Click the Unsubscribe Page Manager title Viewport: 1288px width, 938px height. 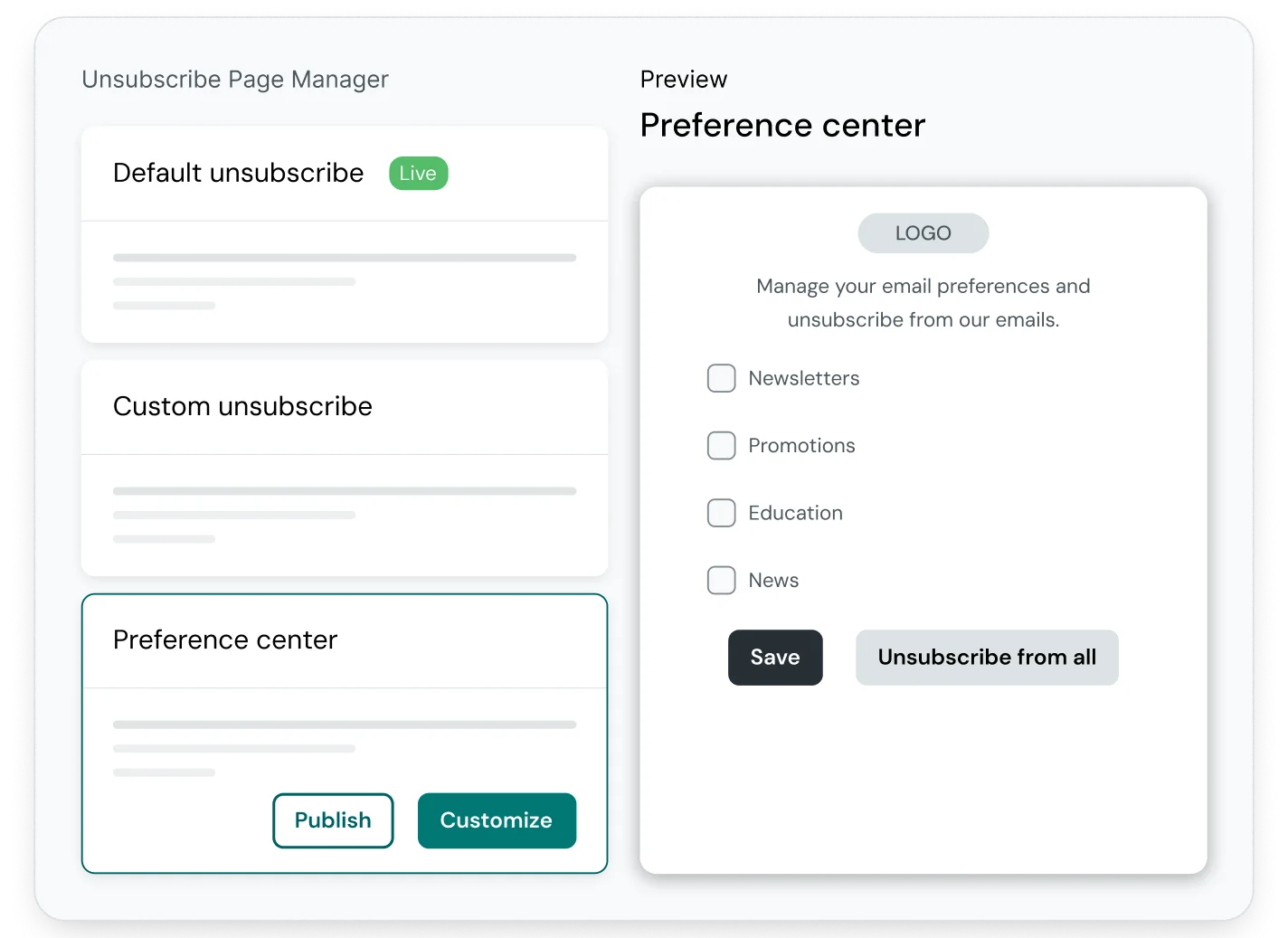click(x=235, y=79)
